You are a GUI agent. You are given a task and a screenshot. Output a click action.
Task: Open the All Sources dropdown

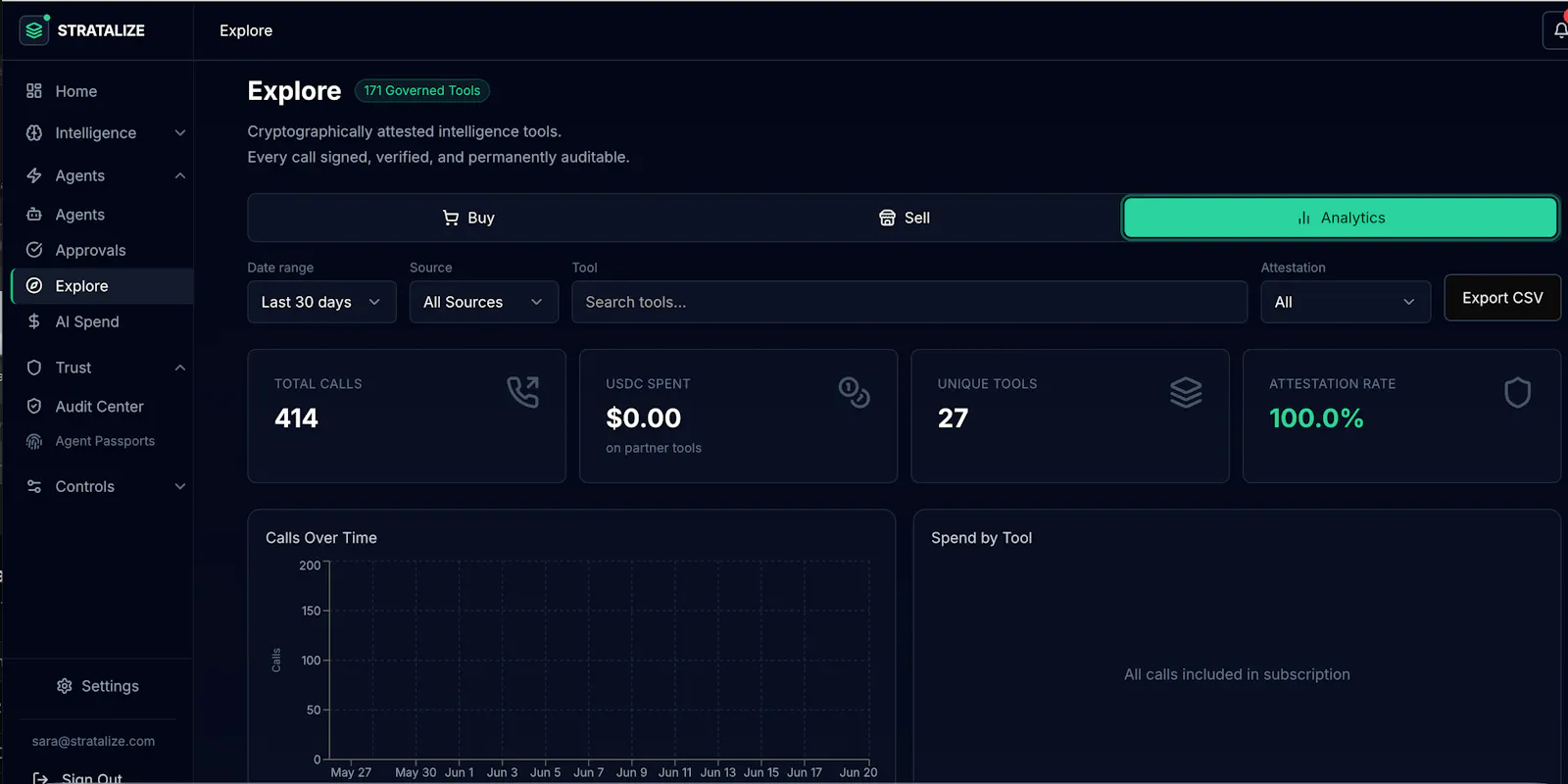484,302
